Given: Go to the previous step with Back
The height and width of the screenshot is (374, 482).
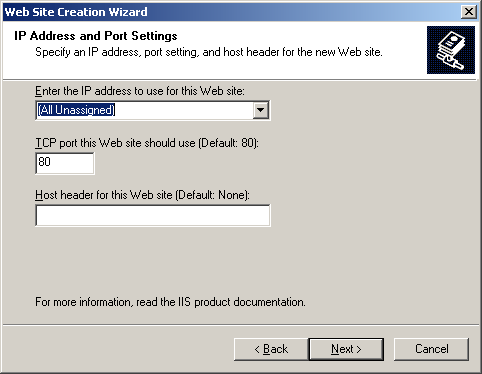Looking at the screenshot, I should coord(271,349).
